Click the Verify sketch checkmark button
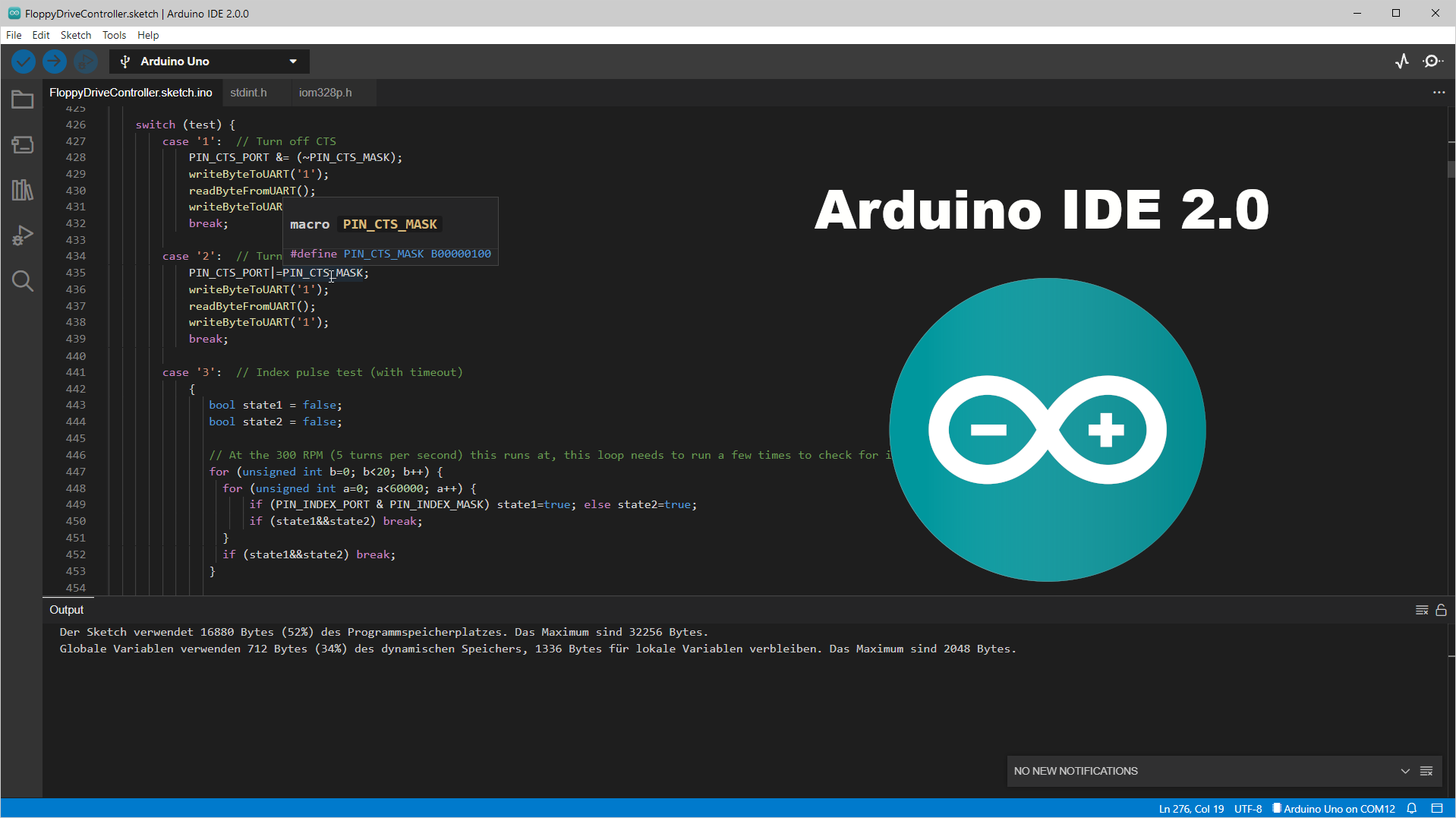The height and width of the screenshot is (818, 1456). click(x=24, y=62)
